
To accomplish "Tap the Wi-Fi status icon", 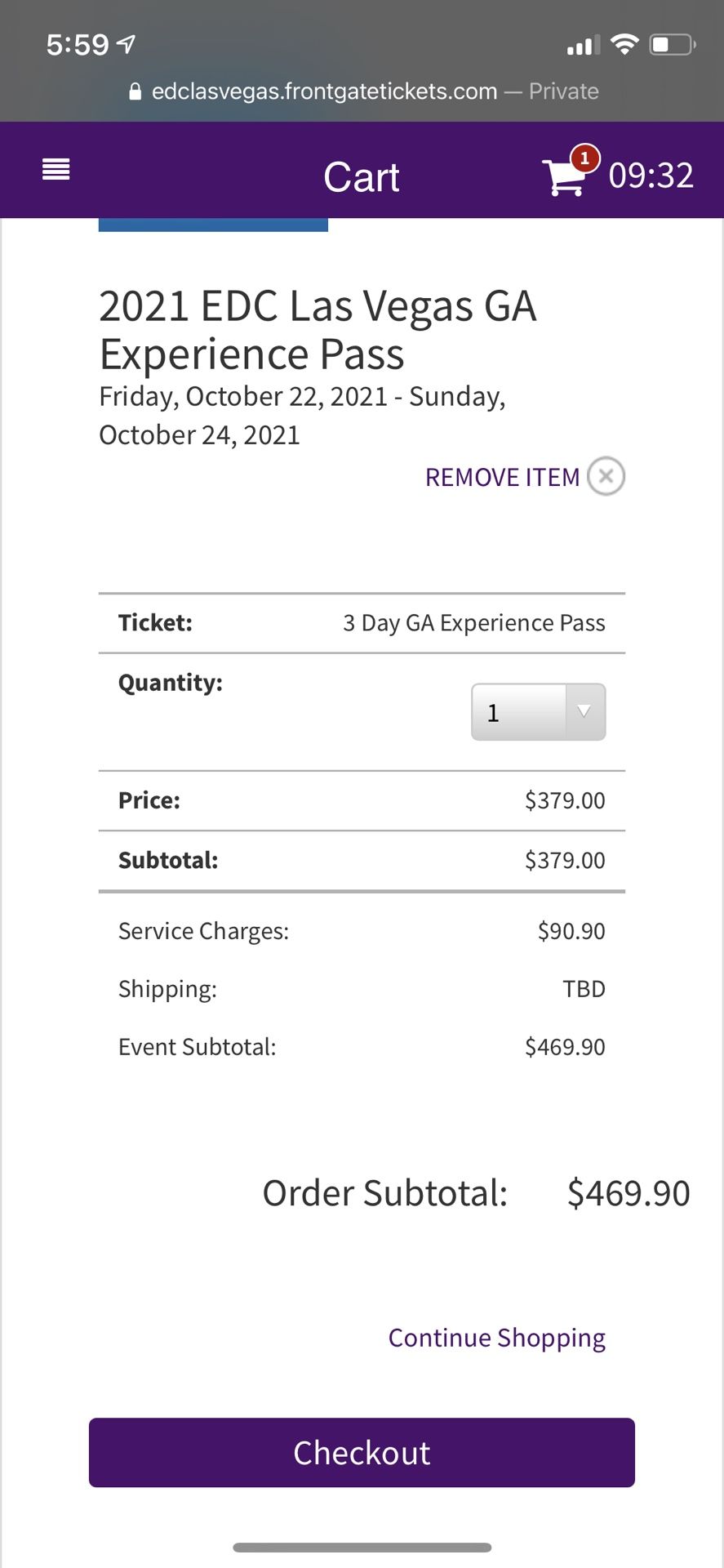I will click(x=624, y=44).
